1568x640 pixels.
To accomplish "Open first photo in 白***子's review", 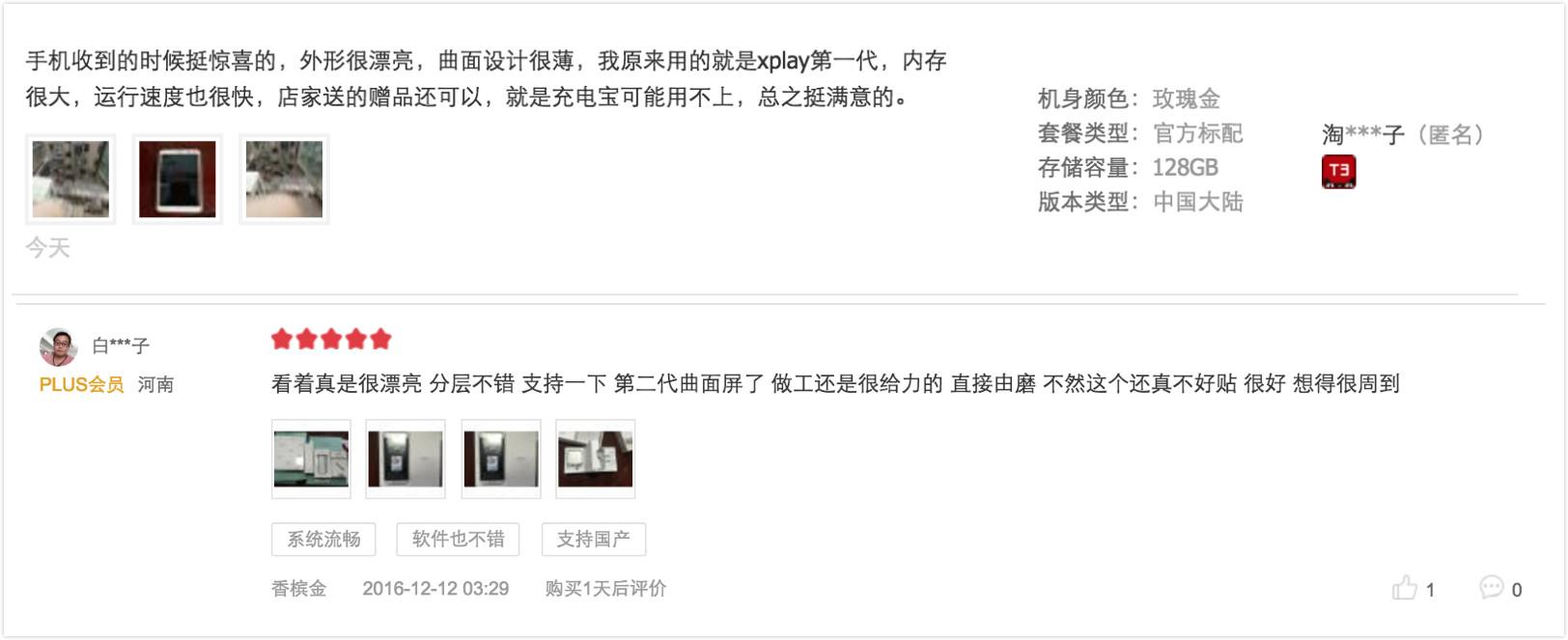I will 311,459.
